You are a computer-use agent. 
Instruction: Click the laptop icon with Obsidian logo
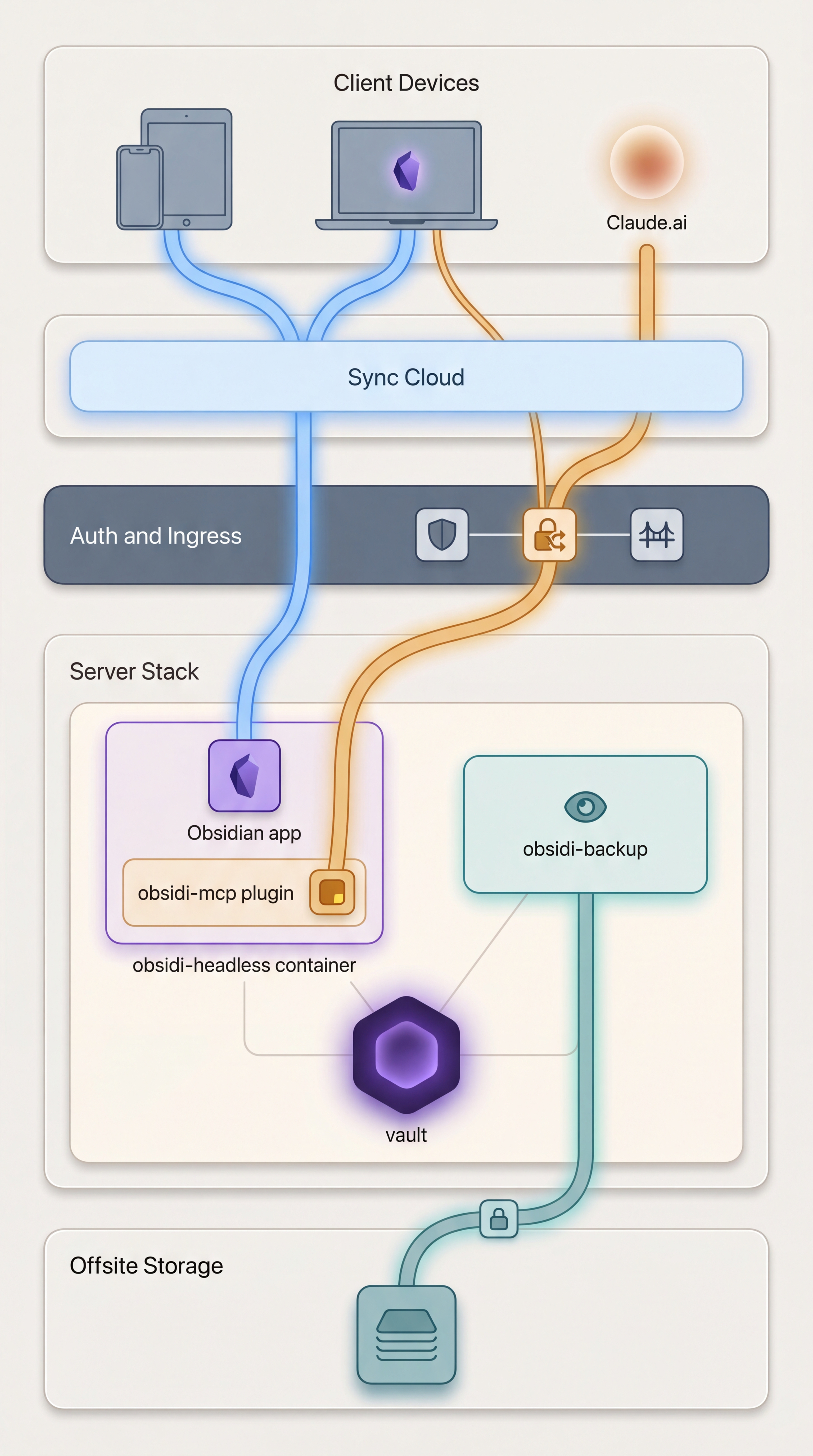[x=406, y=176]
